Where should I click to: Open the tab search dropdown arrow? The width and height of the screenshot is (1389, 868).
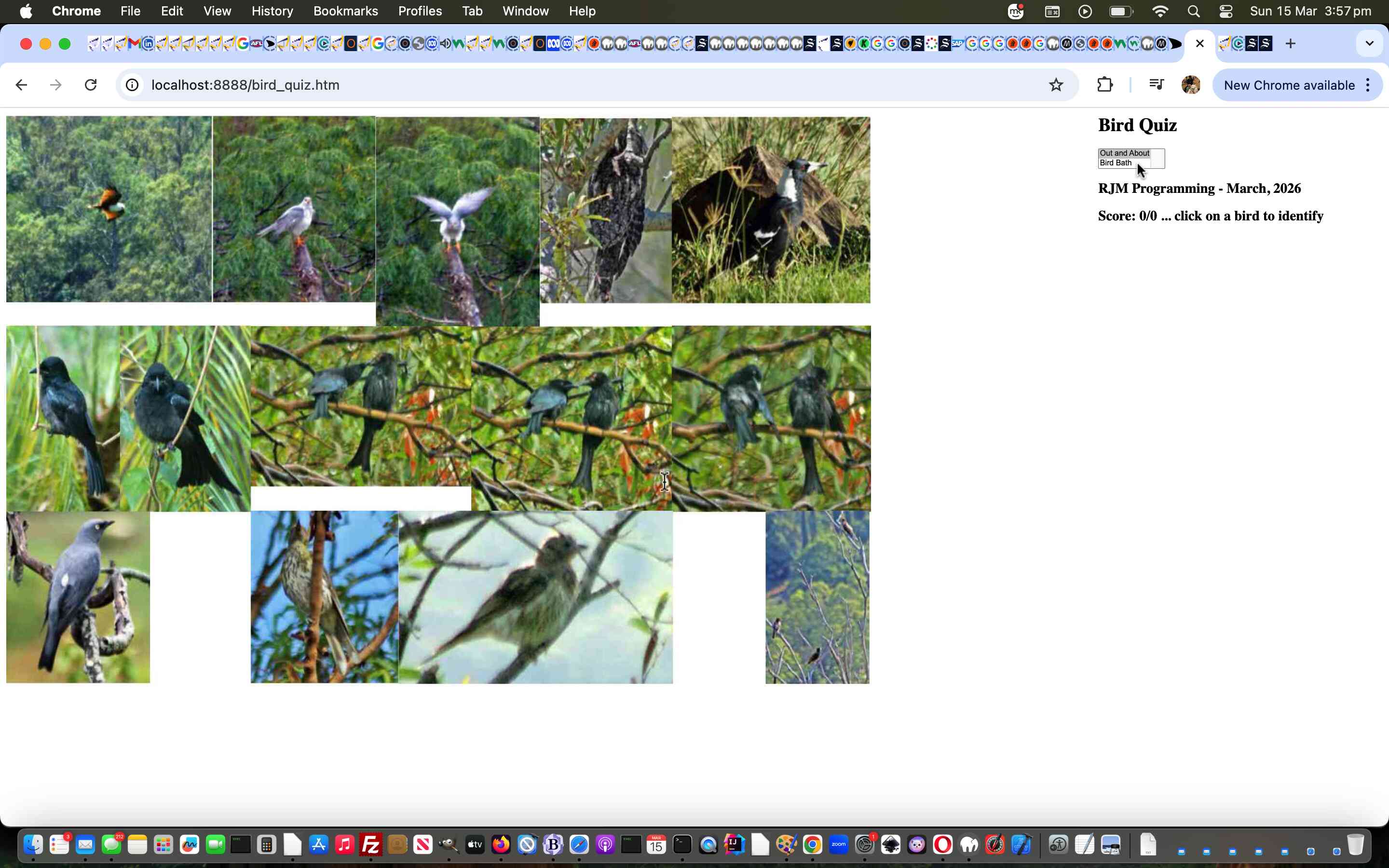point(1368,43)
